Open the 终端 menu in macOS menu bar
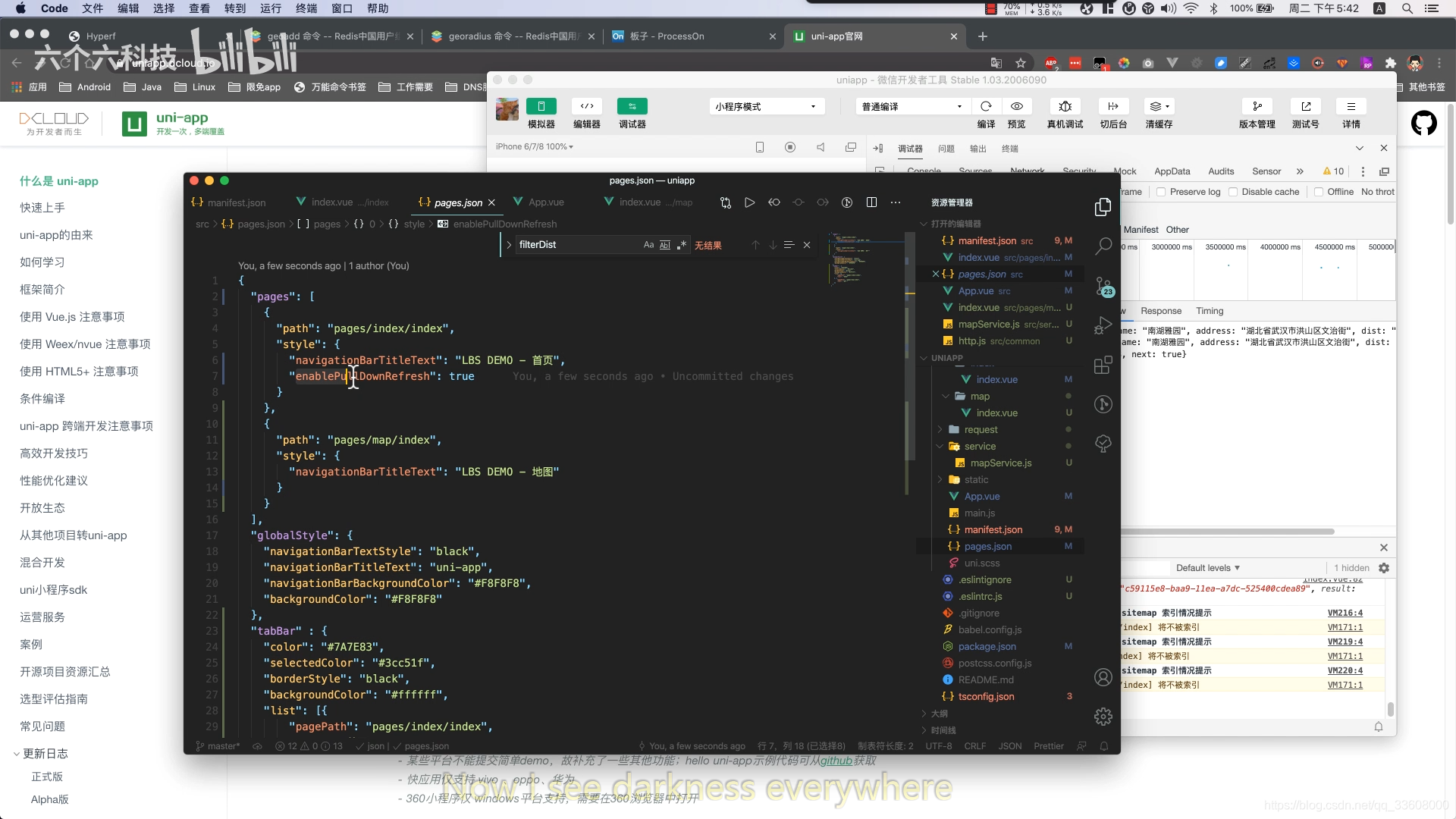 tap(306, 8)
